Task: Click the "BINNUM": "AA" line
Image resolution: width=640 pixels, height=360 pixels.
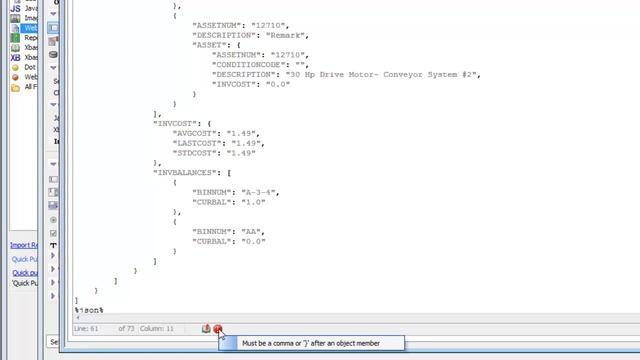Action: [x=228, y=231]
